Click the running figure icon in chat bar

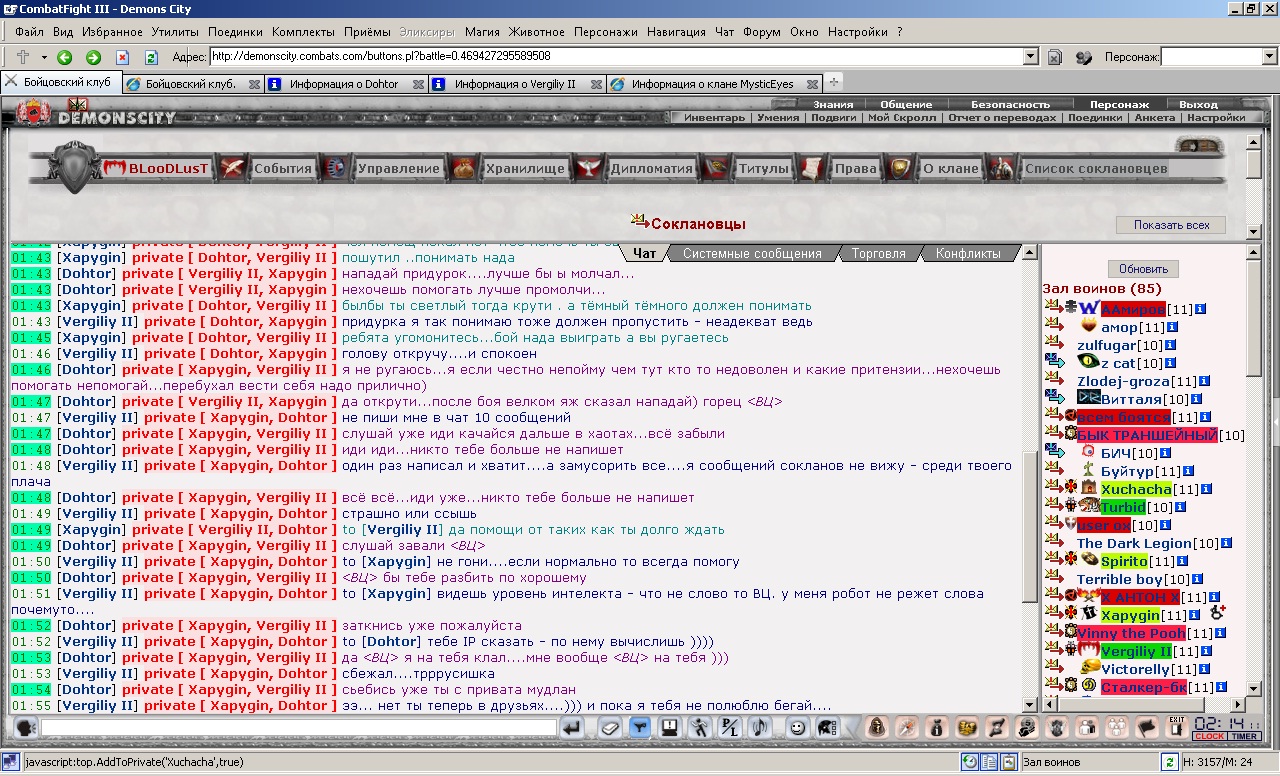(701, 728)
